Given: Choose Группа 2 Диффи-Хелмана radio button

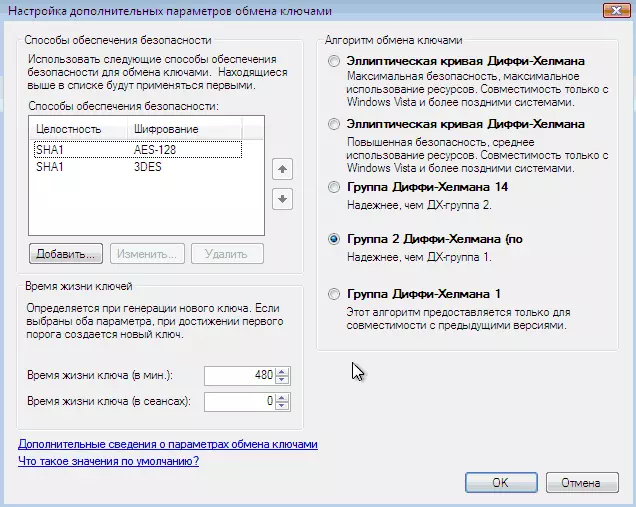Looking at the screenshot, I should pos(334,240).
